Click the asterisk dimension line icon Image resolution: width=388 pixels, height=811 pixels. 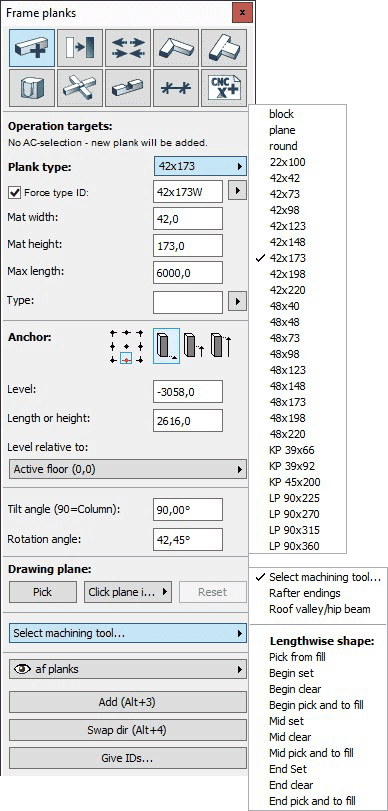click(176, 88)
